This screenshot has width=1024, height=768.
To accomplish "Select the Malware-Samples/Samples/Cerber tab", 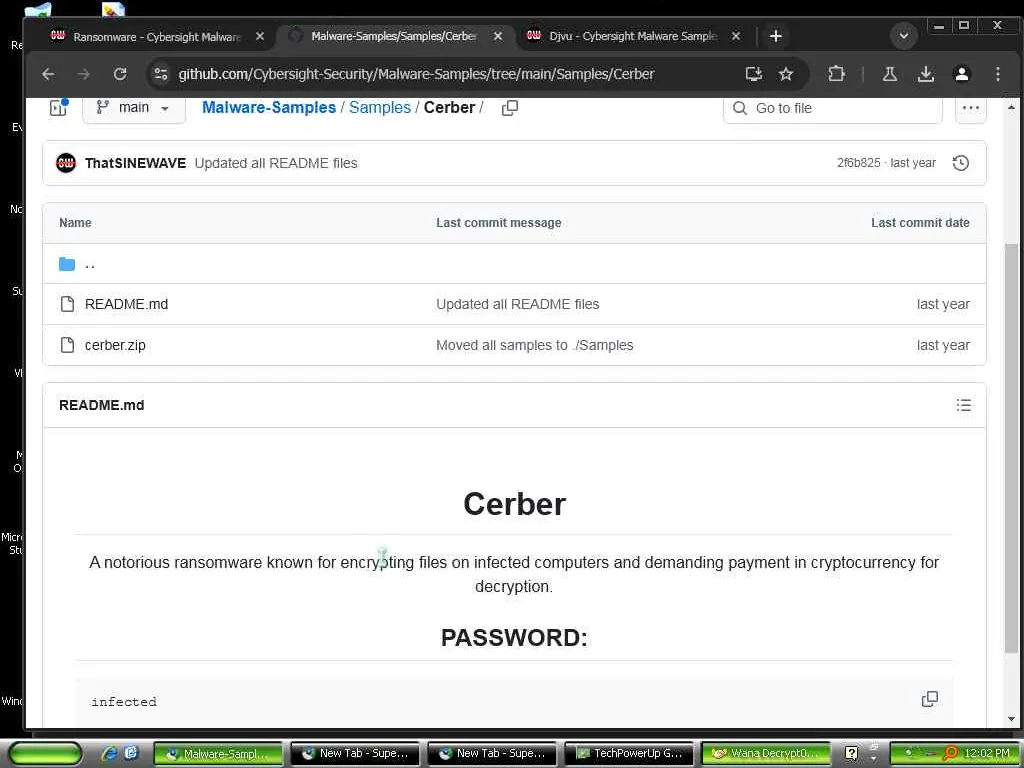I will click(394, 36).
